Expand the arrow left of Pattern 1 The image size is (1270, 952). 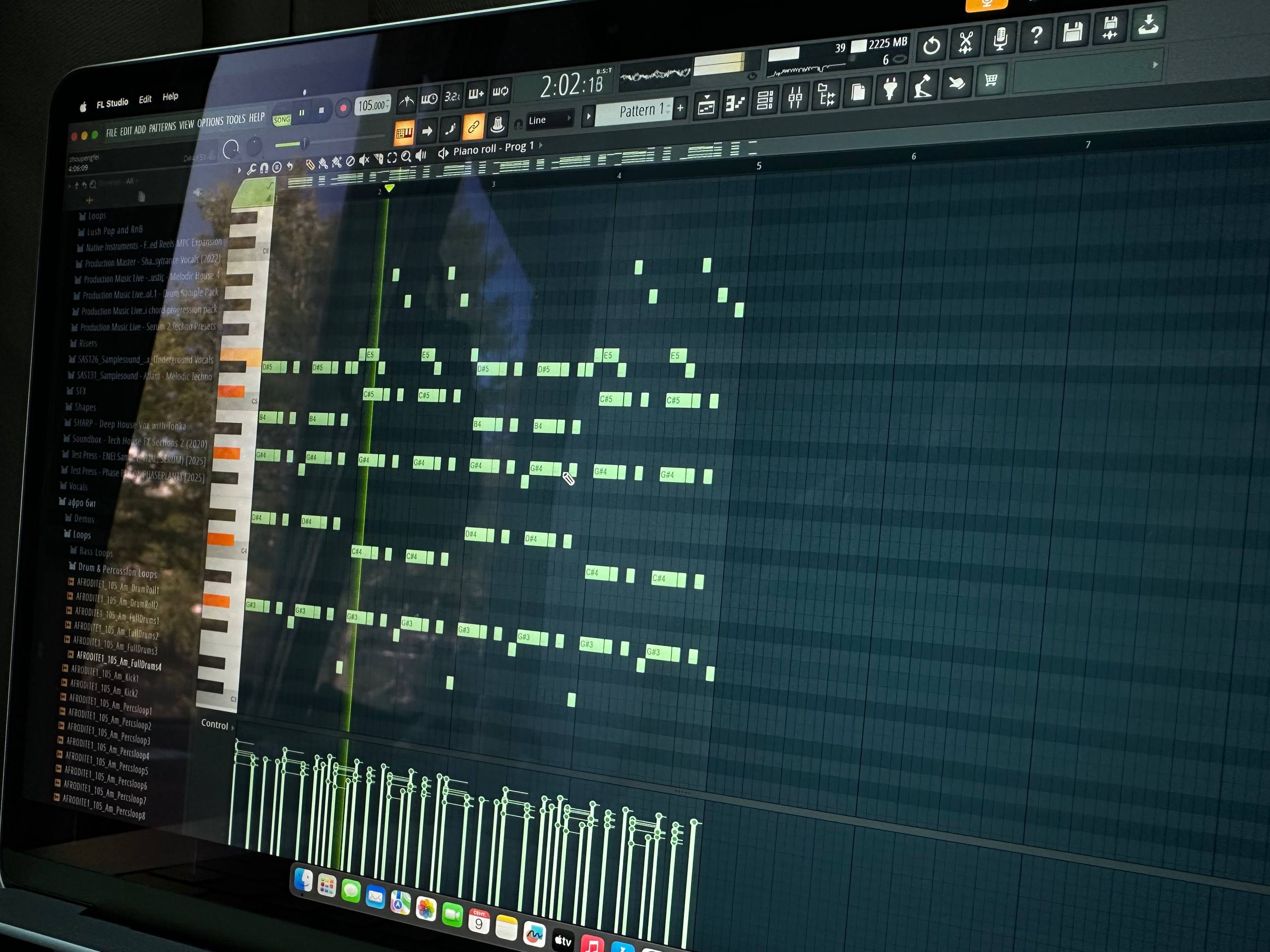[x=588, y=117]
